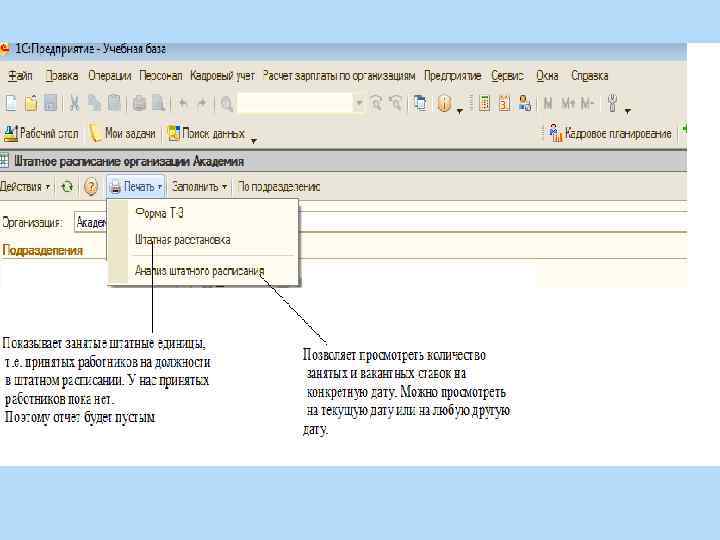The image size is (720, 540).
Task: Open the Кадровый учет menu
Action: click(x=222, y=76)
